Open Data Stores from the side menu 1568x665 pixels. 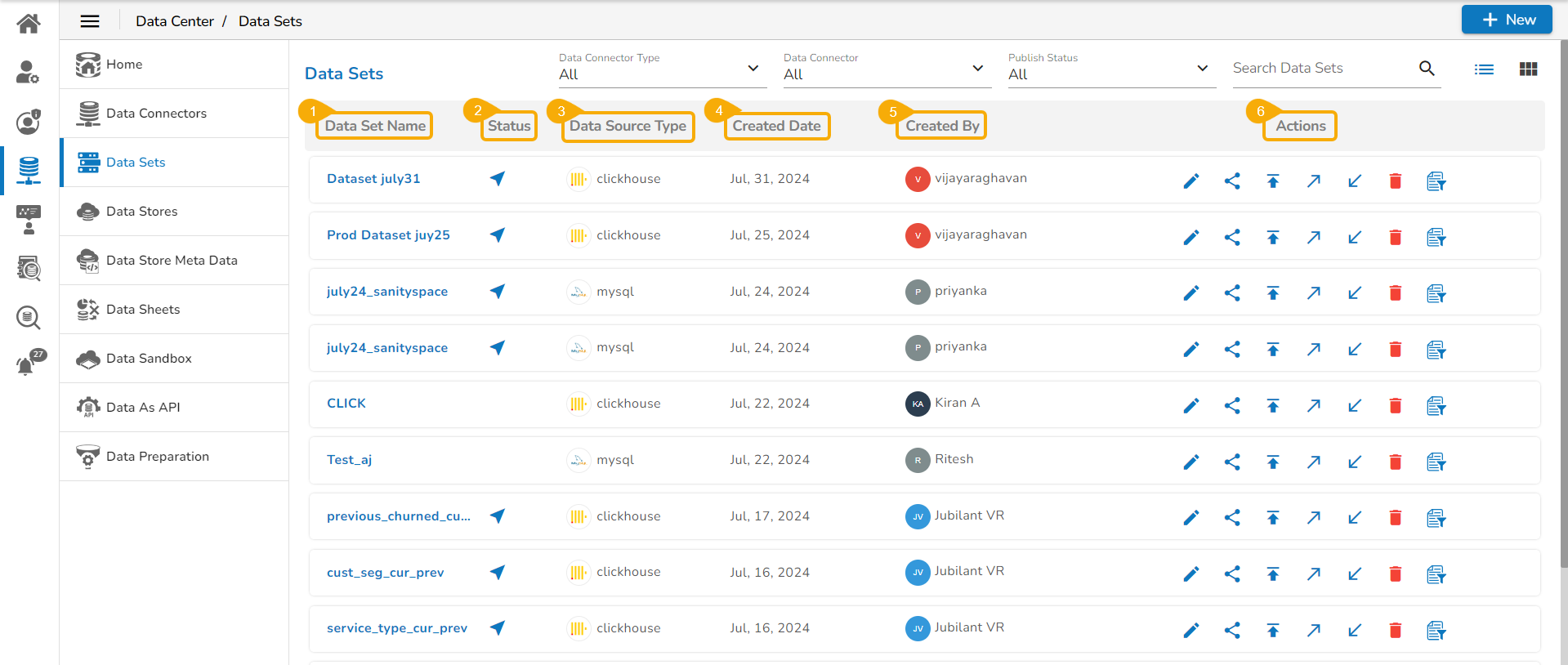point(141,212)
